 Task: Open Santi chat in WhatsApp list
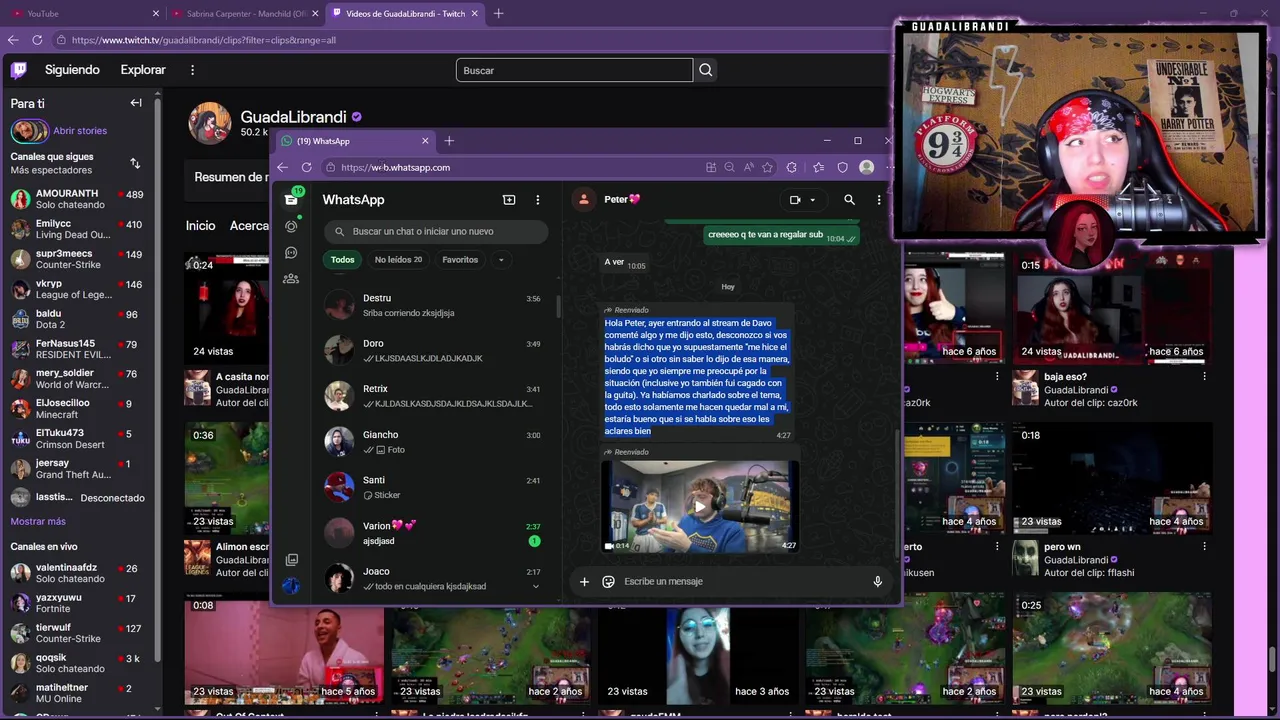(435, 487)
